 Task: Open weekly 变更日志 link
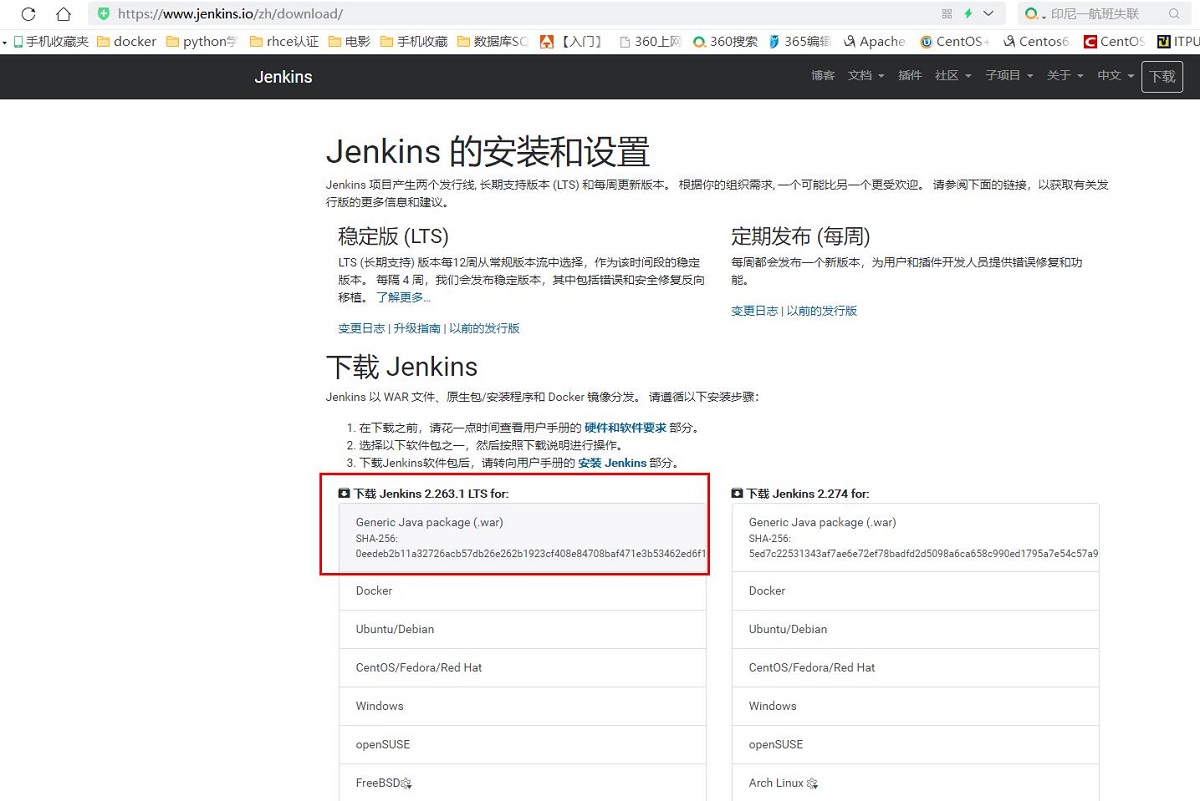[x=754, y=311]
